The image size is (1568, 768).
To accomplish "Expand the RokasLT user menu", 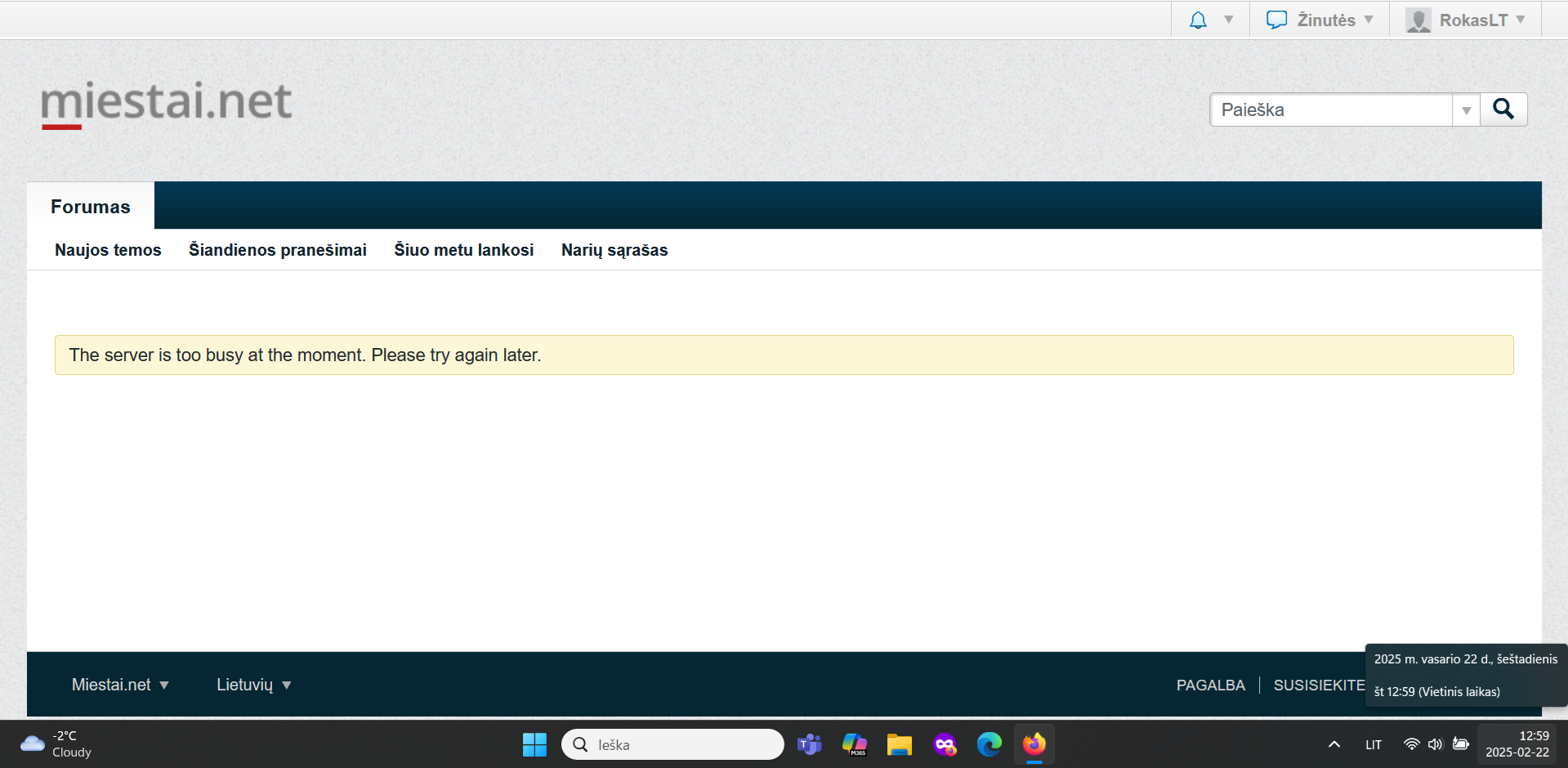I will (x=1466, y=20).
